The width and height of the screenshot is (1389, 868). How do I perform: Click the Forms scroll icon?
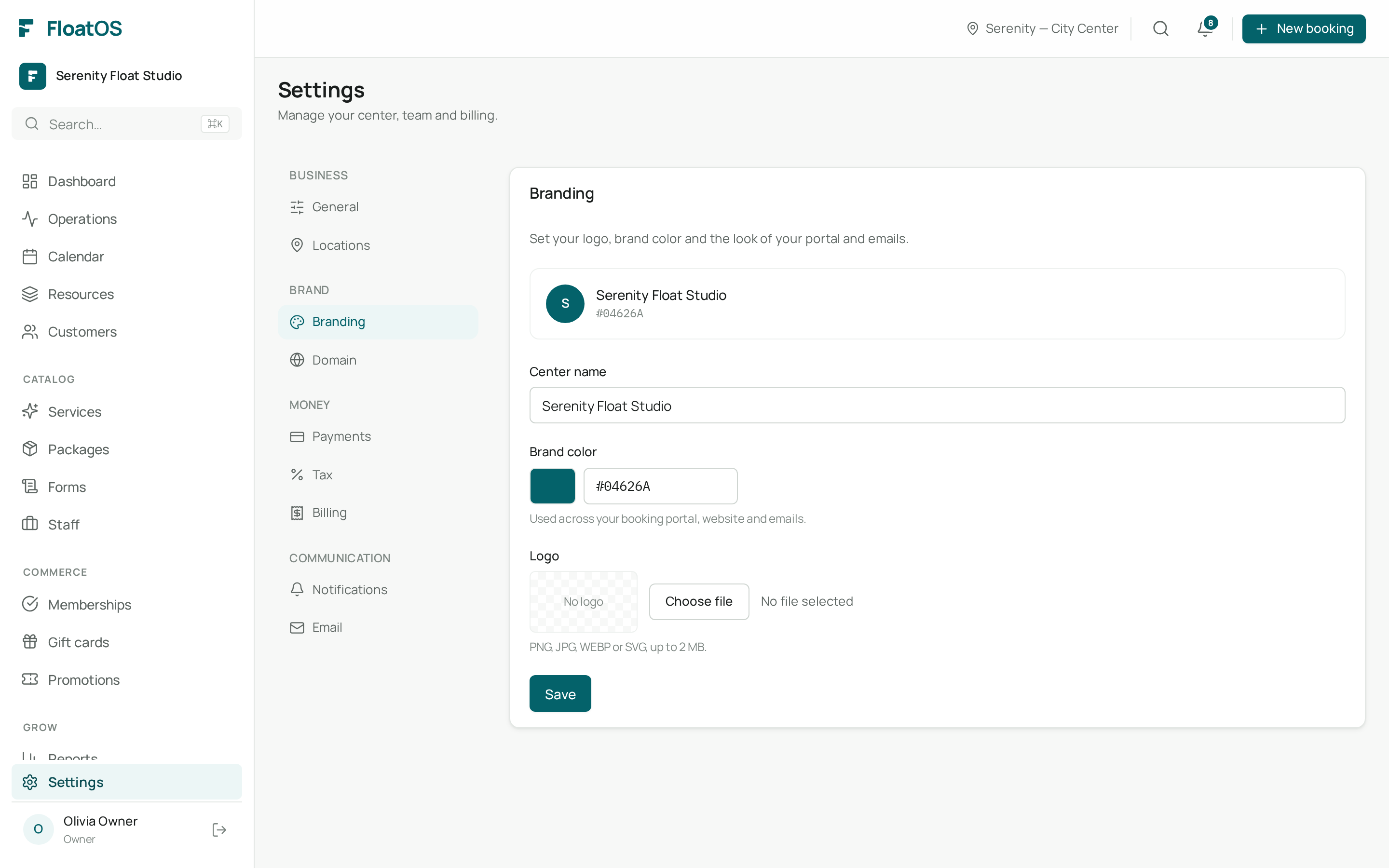click(30, 487)
